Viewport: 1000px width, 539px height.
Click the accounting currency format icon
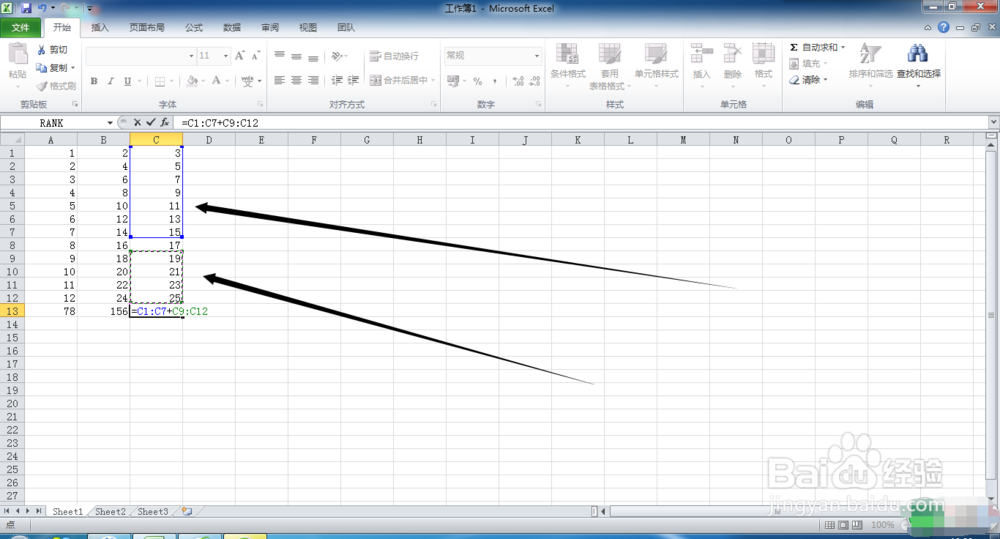tap(453, 81)
